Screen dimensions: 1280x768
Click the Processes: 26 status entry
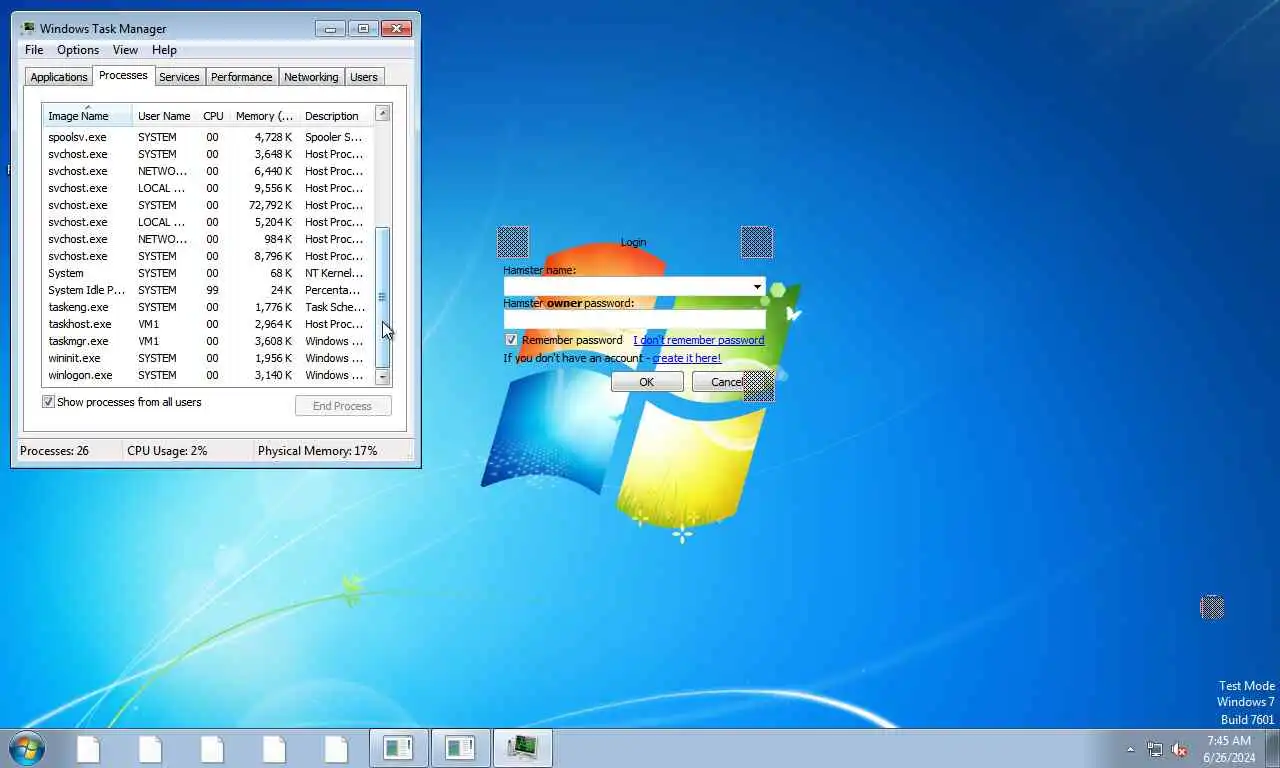coord(55,451)
